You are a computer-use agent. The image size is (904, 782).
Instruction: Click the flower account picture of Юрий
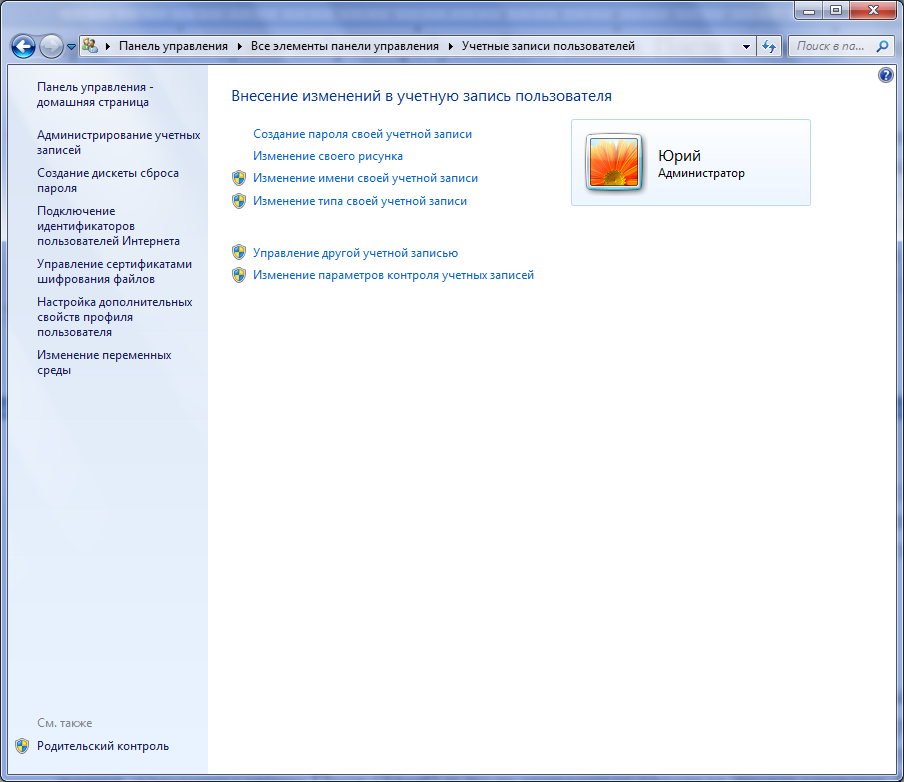coord(613,162)
